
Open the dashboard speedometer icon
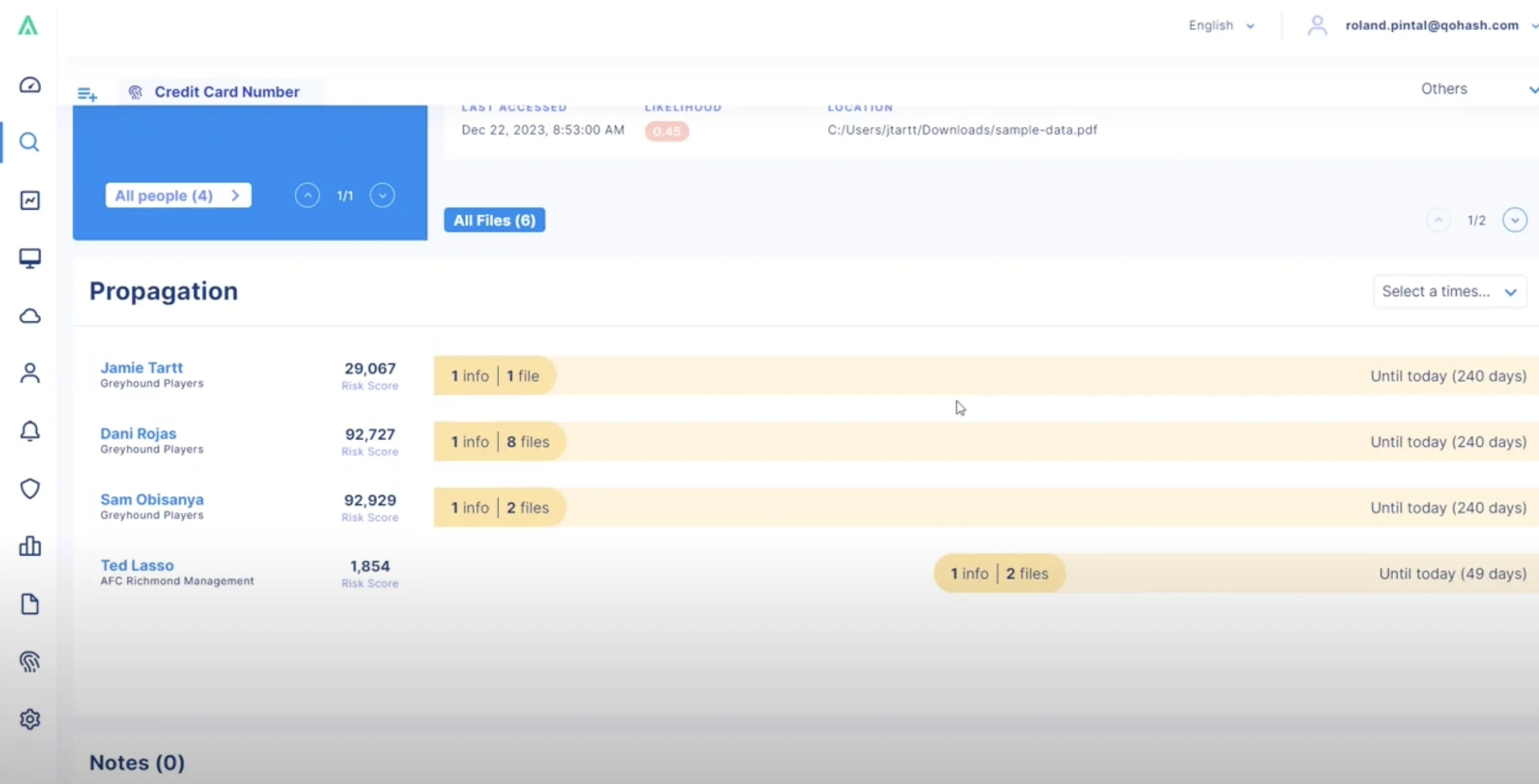tap(30, 85)
